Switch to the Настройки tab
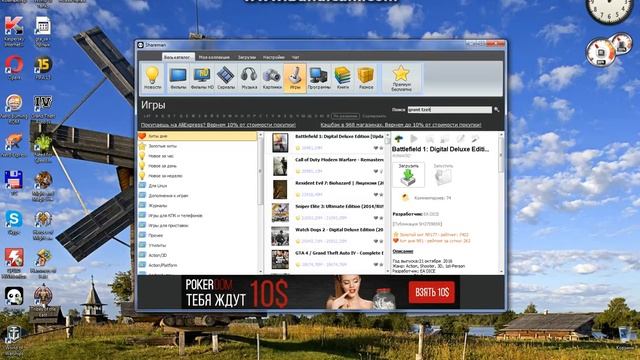Screen dimensions: 640x360 [274, 57]
